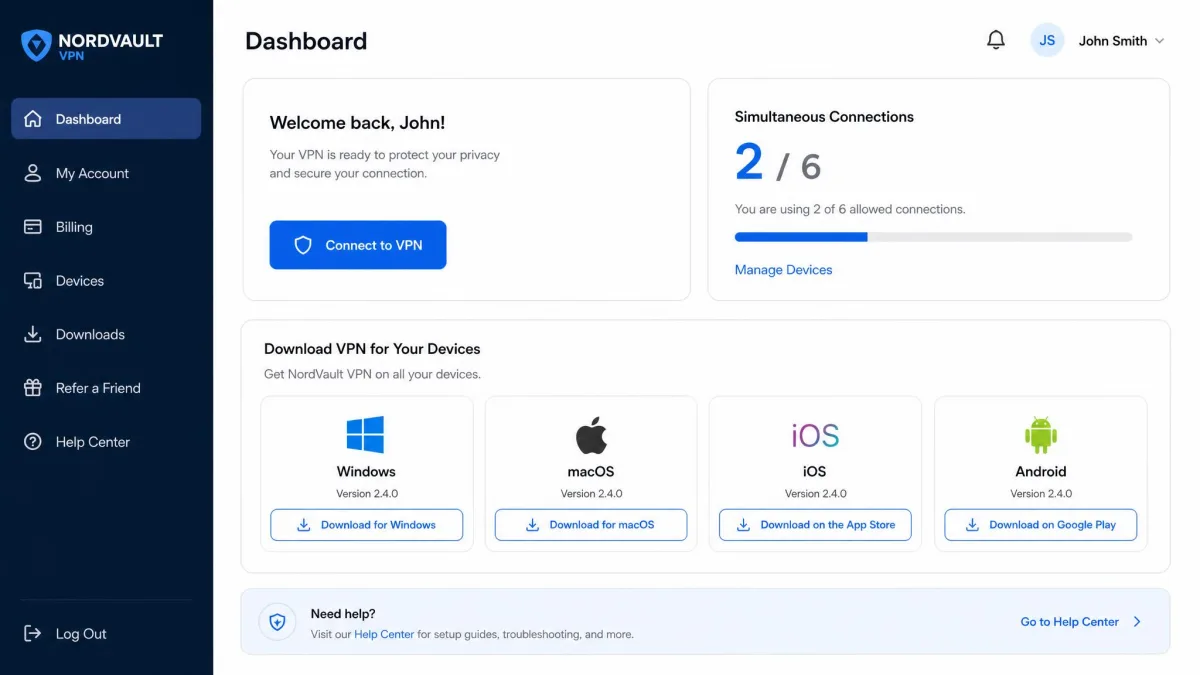This screenshot has height=675, width=1200.
Task: Click the My Account person icon
Action: click(x=33, y=173)
